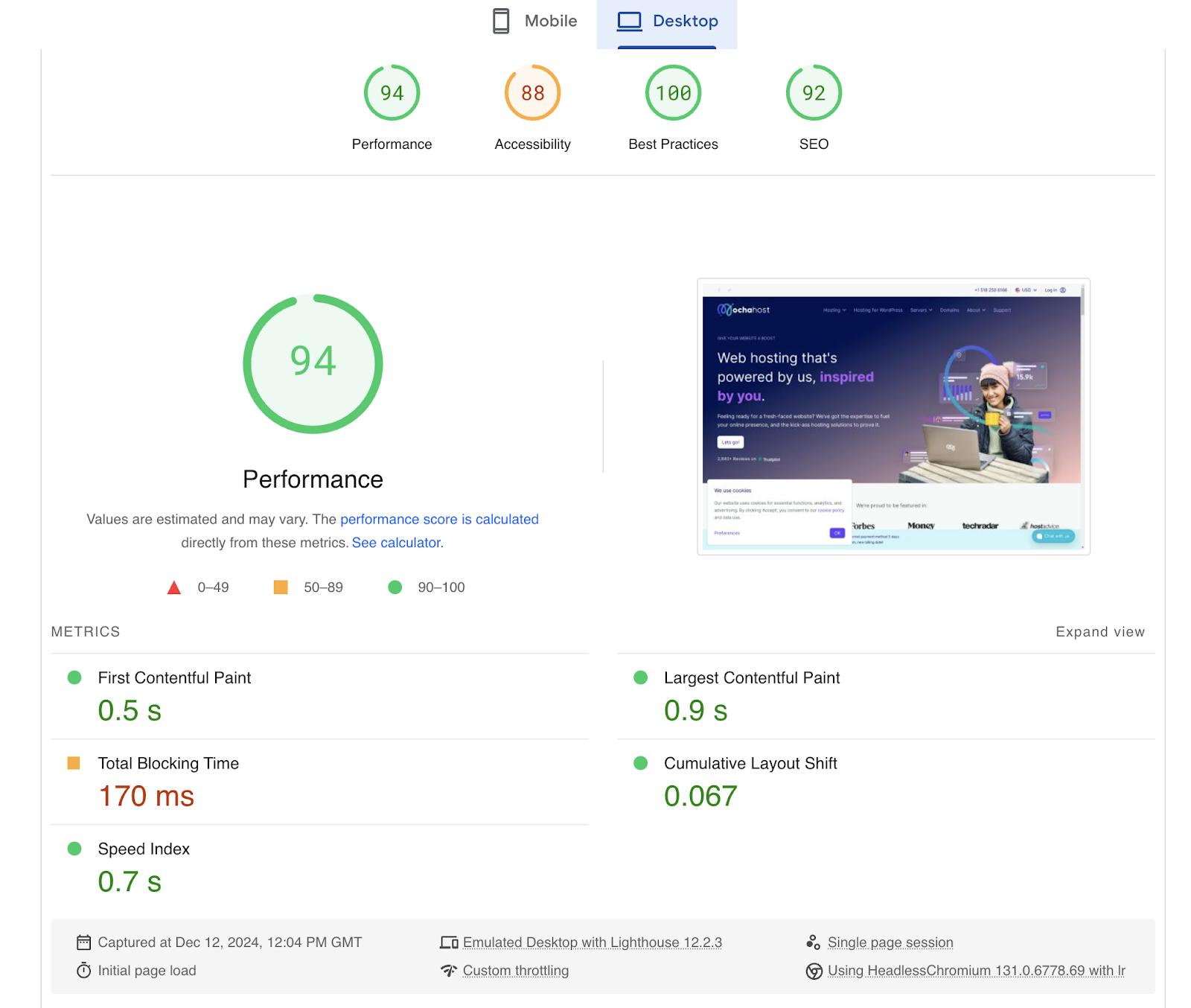Open the Performance 94 score gauge at top

pos(392,93)
